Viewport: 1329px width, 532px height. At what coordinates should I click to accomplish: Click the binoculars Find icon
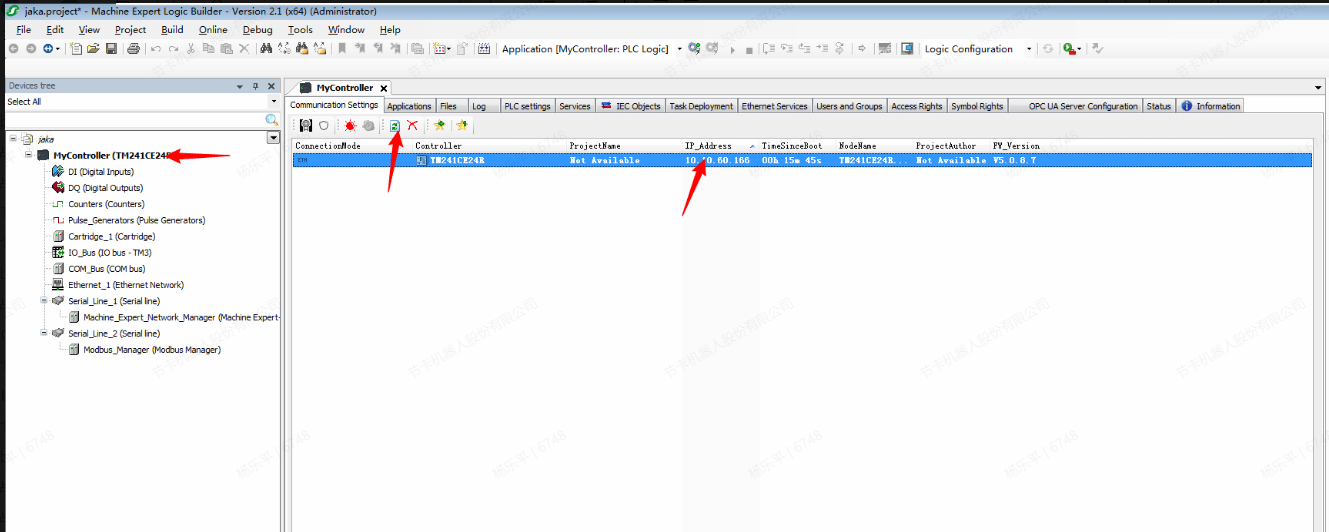click(266, 49)
